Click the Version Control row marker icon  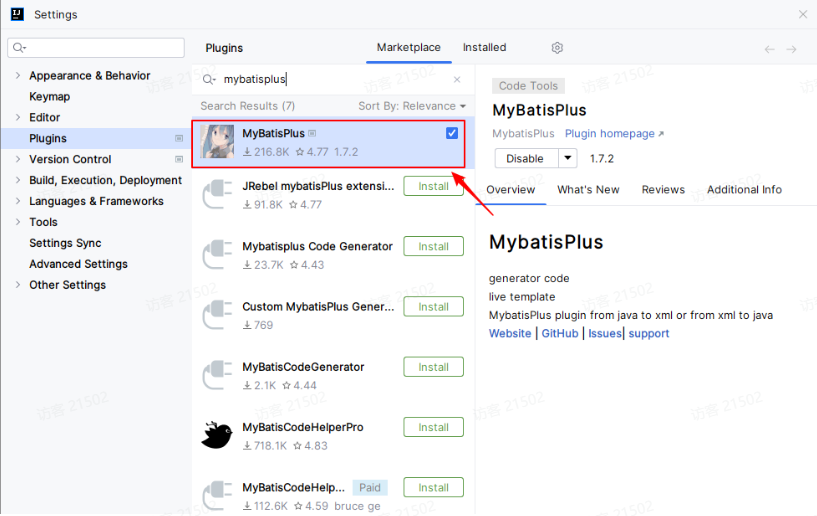[179, 159]
